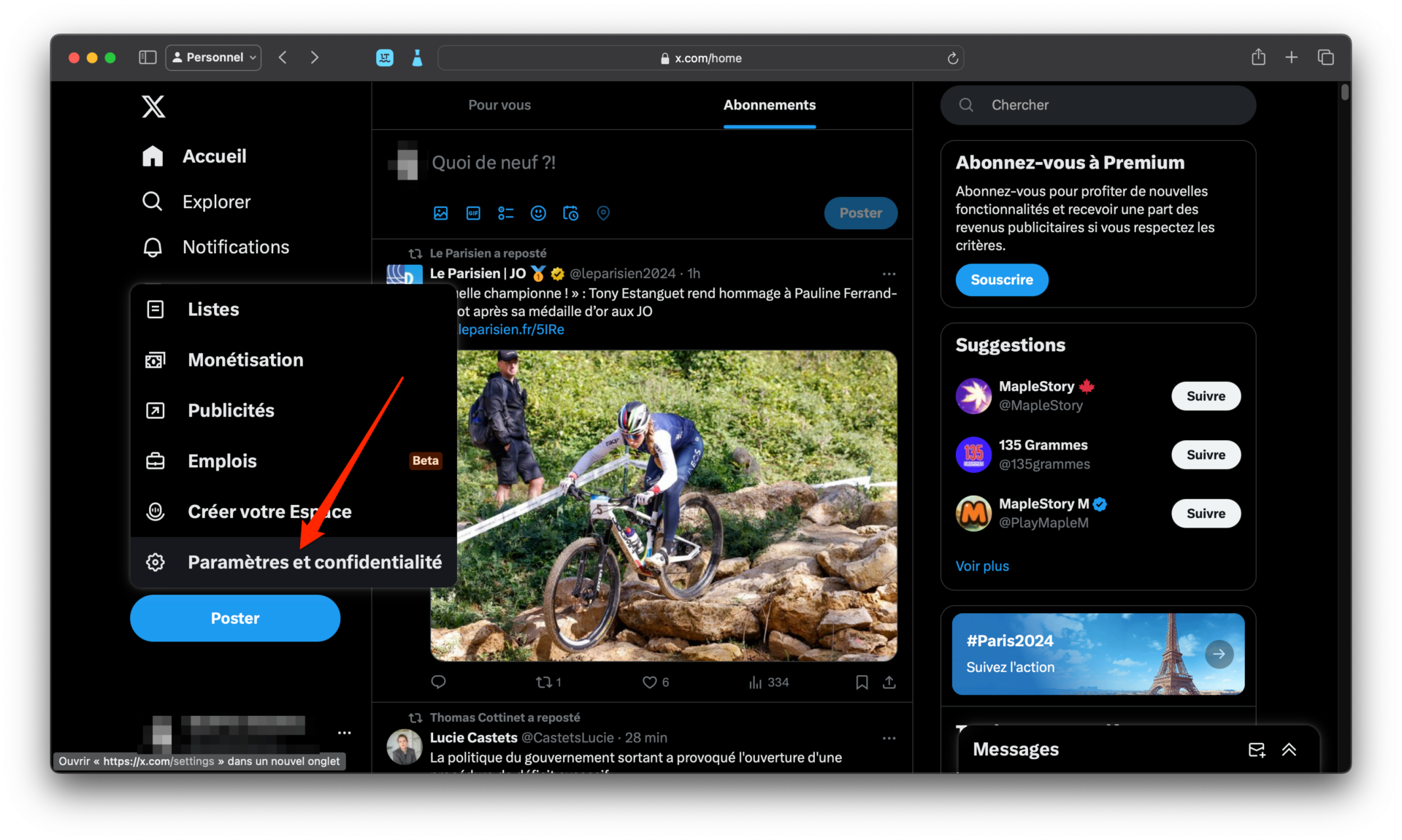Click the Voir plus link

[981, 566]
